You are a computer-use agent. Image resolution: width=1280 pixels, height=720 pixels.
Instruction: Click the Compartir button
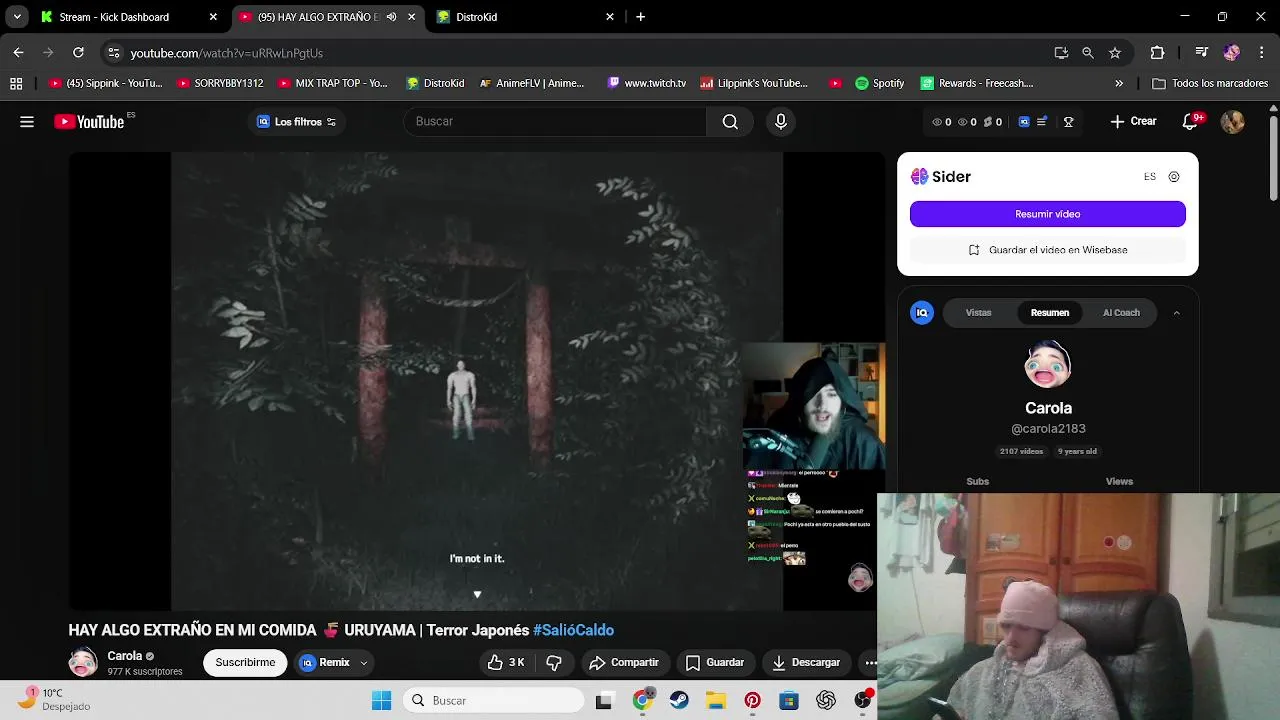(x=624, y=662)
